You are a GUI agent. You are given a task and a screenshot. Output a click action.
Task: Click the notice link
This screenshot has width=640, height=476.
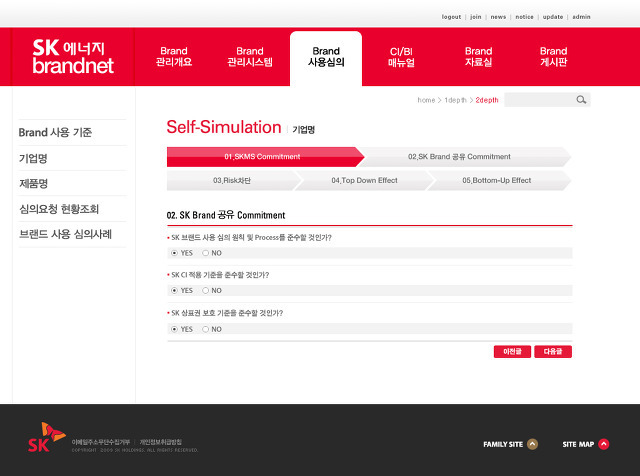coord(524,17)
